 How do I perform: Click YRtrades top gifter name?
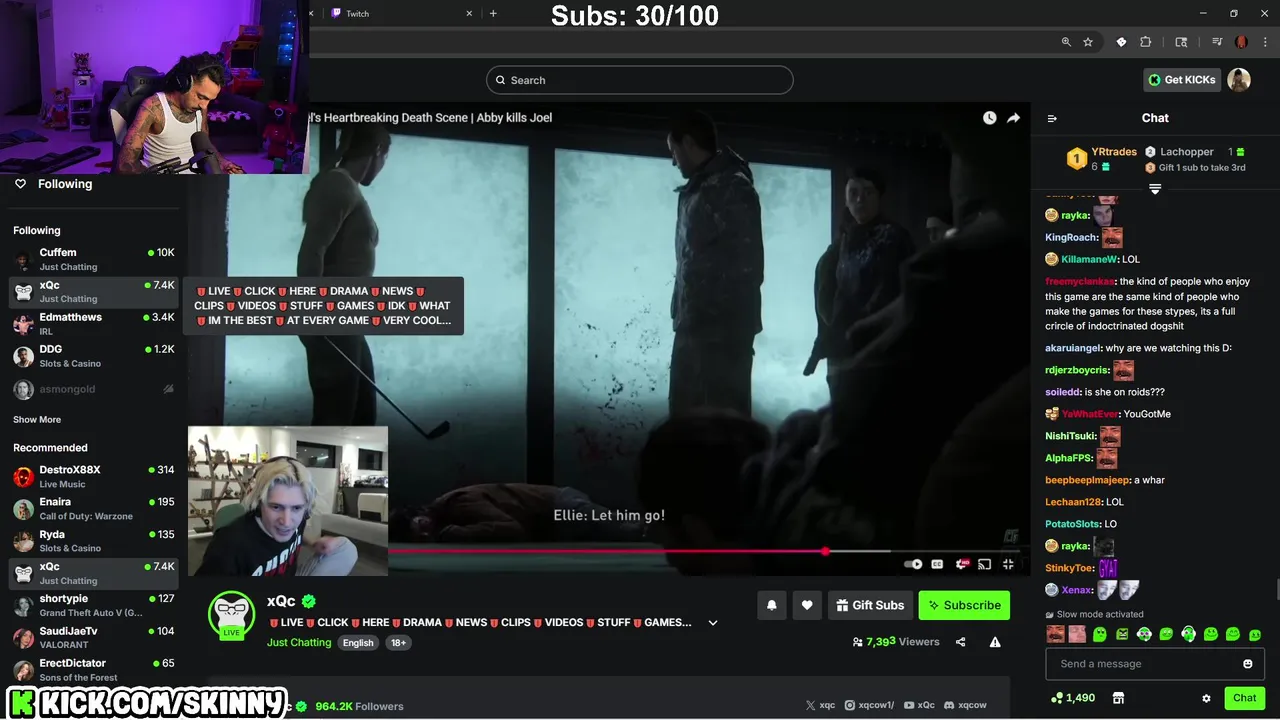click(1114, 152)
